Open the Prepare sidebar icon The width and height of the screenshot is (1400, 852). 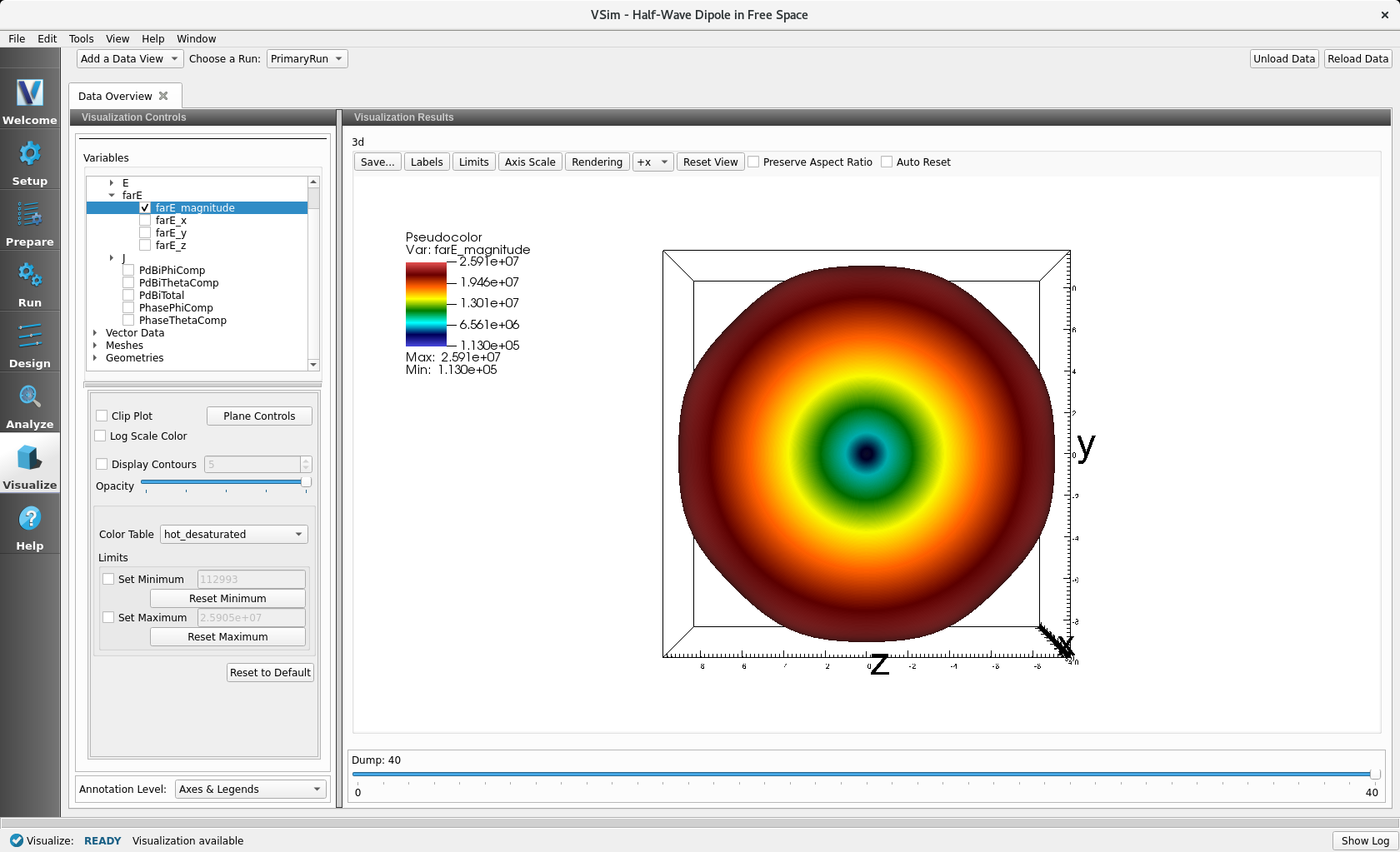pyautogui.click(x=30, y=215)
